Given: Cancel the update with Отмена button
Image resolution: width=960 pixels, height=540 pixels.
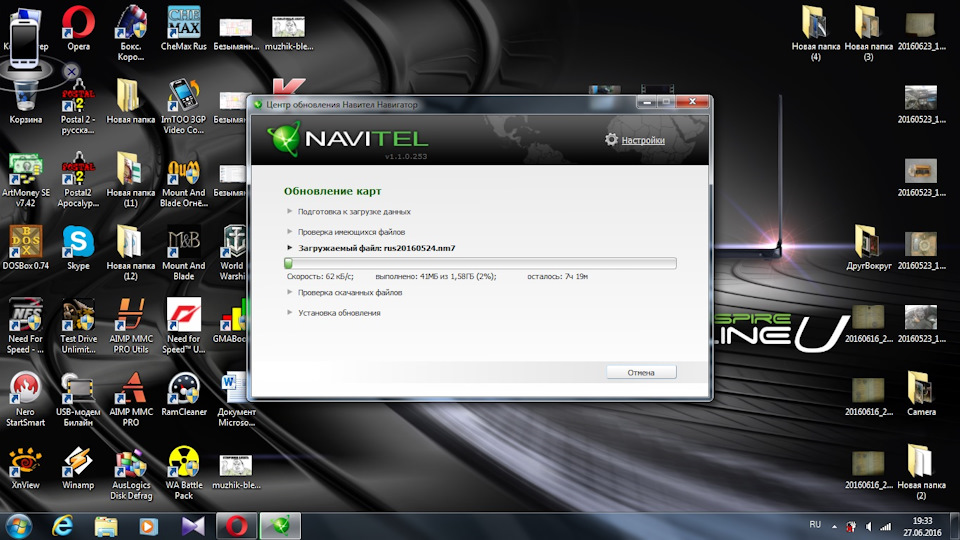Looking at the screenshot, I should tap(641, 372).
